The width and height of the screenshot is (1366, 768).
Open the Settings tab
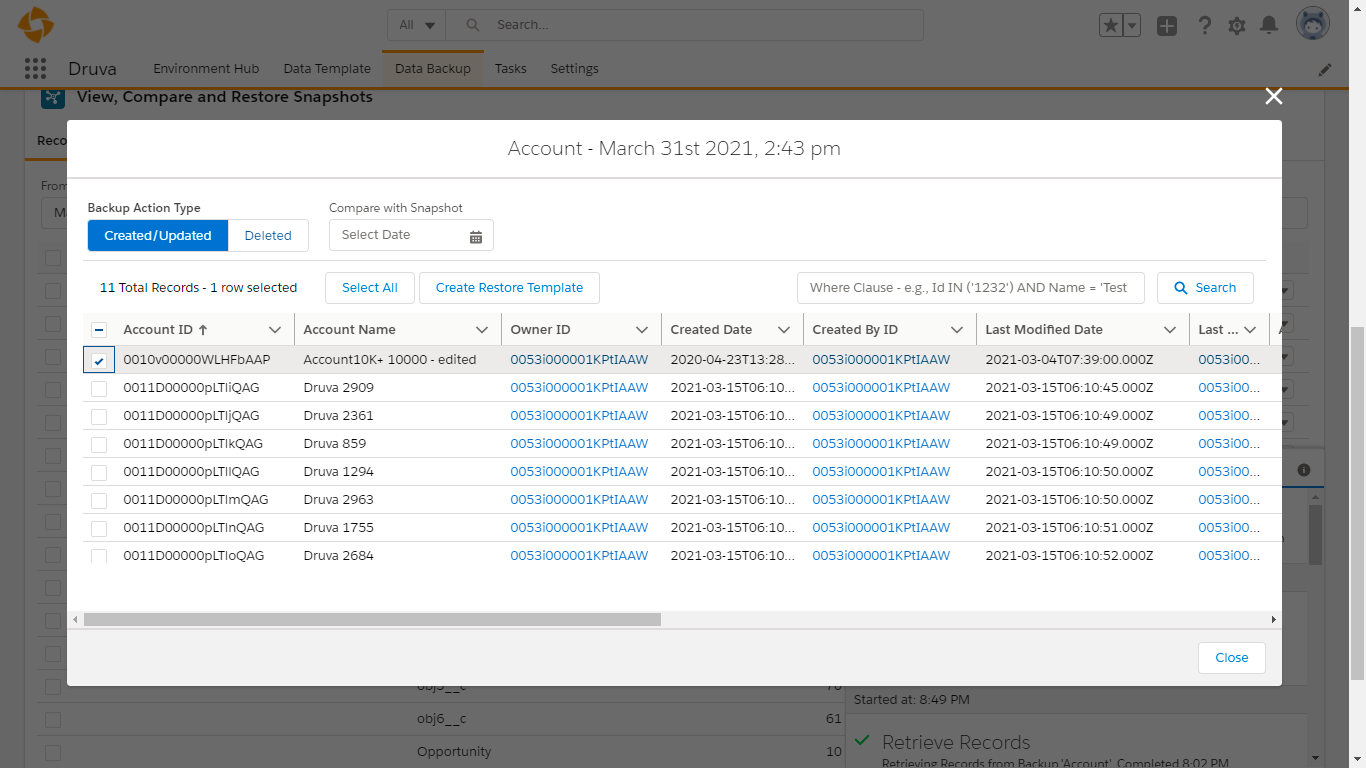pos(575,69)
